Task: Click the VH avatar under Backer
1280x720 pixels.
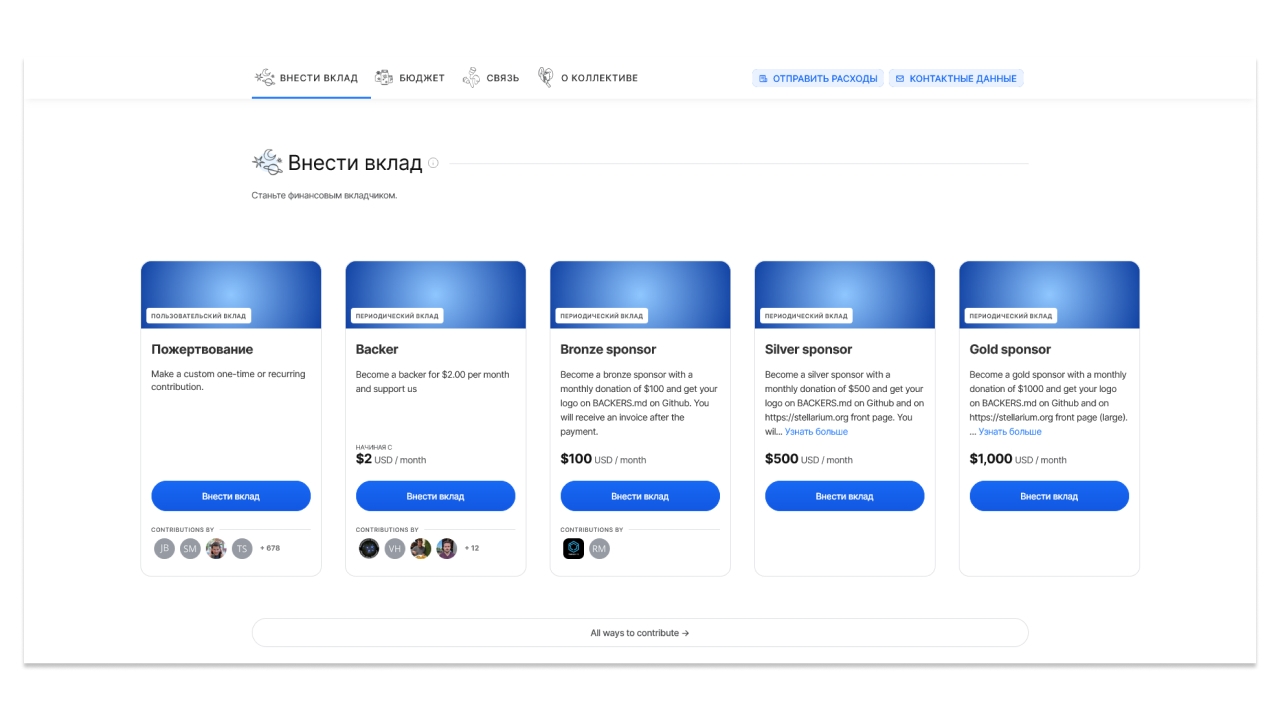Action: [395, 548]
